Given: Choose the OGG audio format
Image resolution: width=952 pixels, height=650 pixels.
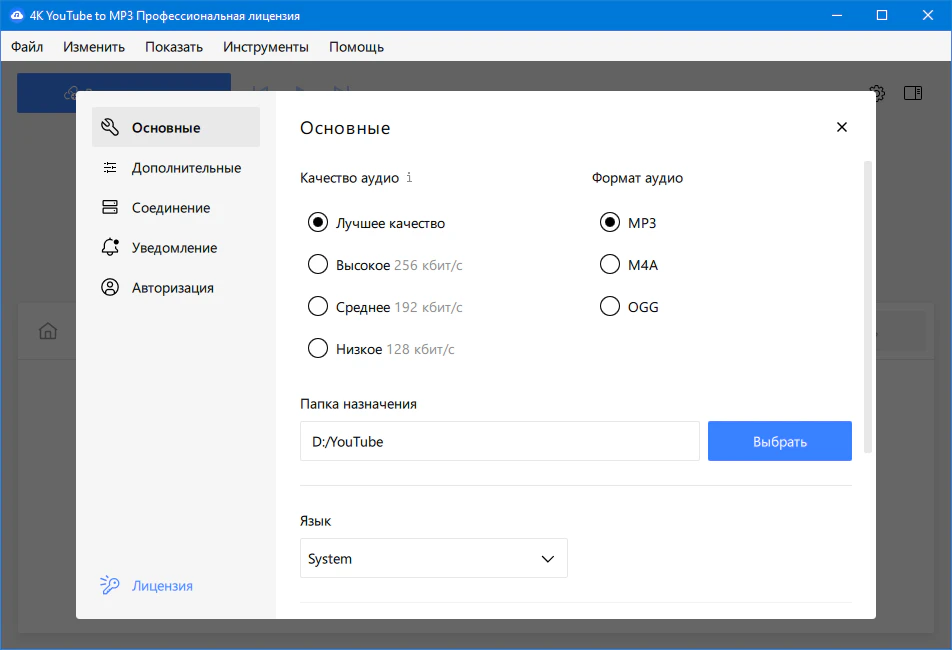Looking at the screenshot, I should pyautogui.click(x=609, y=307).
